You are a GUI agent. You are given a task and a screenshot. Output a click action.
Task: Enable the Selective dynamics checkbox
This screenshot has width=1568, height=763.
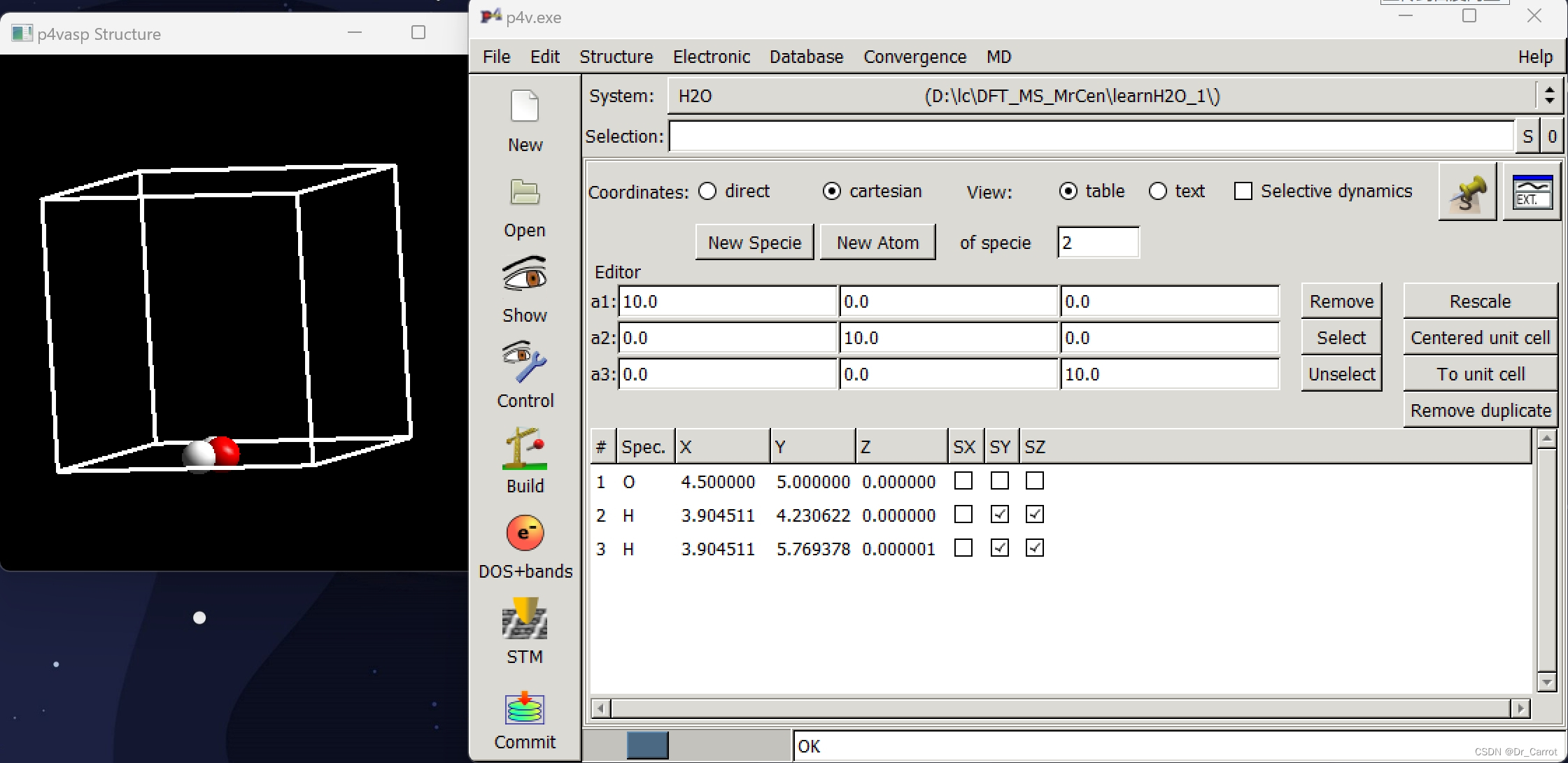(x=1243, y=191)
